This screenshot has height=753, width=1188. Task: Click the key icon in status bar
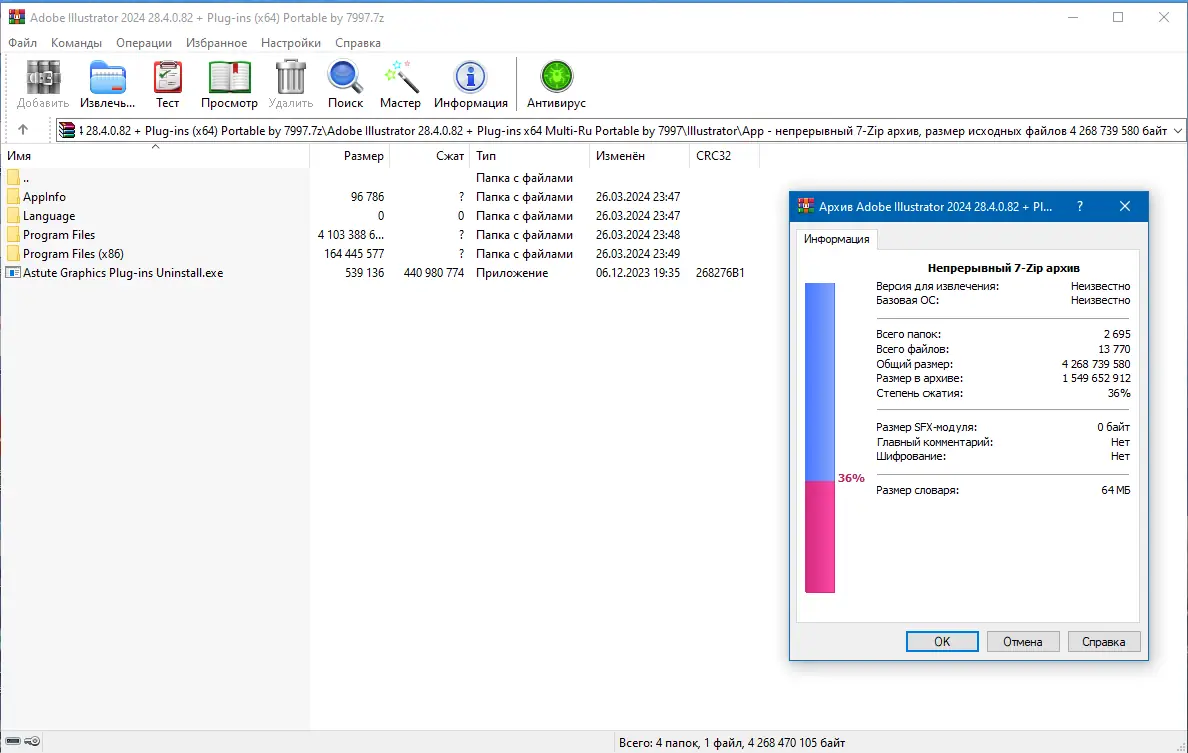33,741
